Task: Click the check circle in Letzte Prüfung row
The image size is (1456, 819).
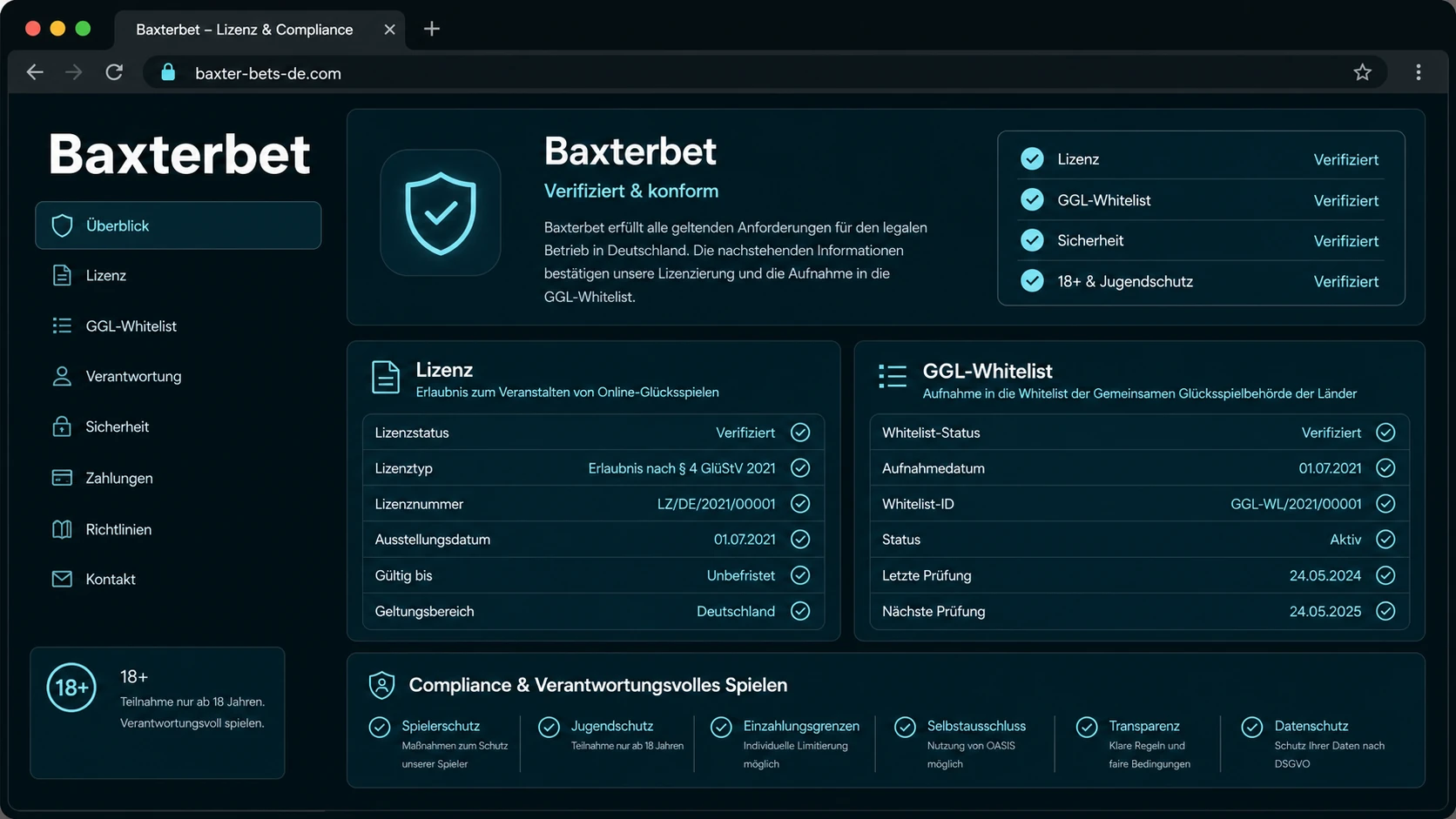Action: point(1385,575)
